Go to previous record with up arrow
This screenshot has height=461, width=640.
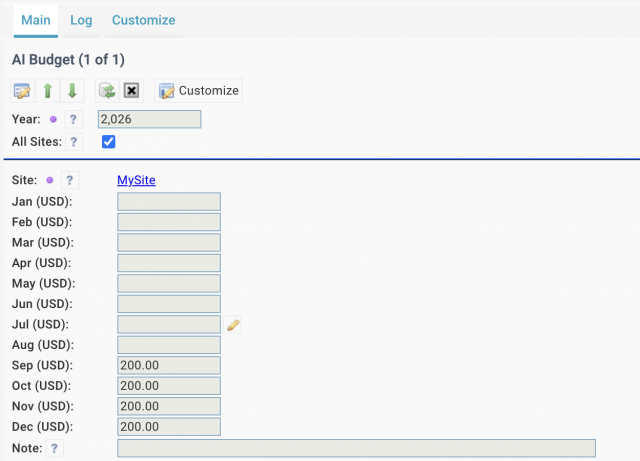coord(48,91)
